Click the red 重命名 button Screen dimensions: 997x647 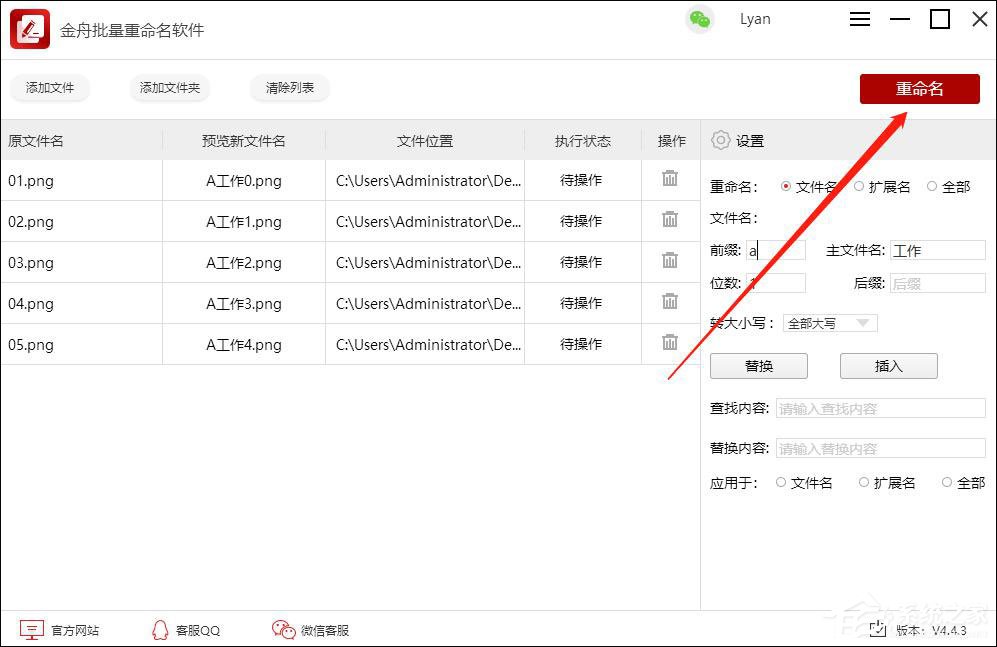919,88
